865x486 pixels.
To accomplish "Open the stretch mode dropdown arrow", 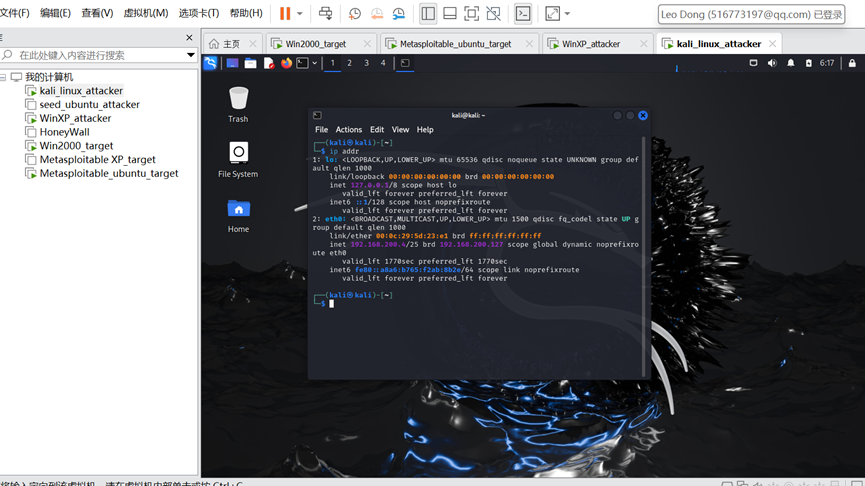I will 567,13.
